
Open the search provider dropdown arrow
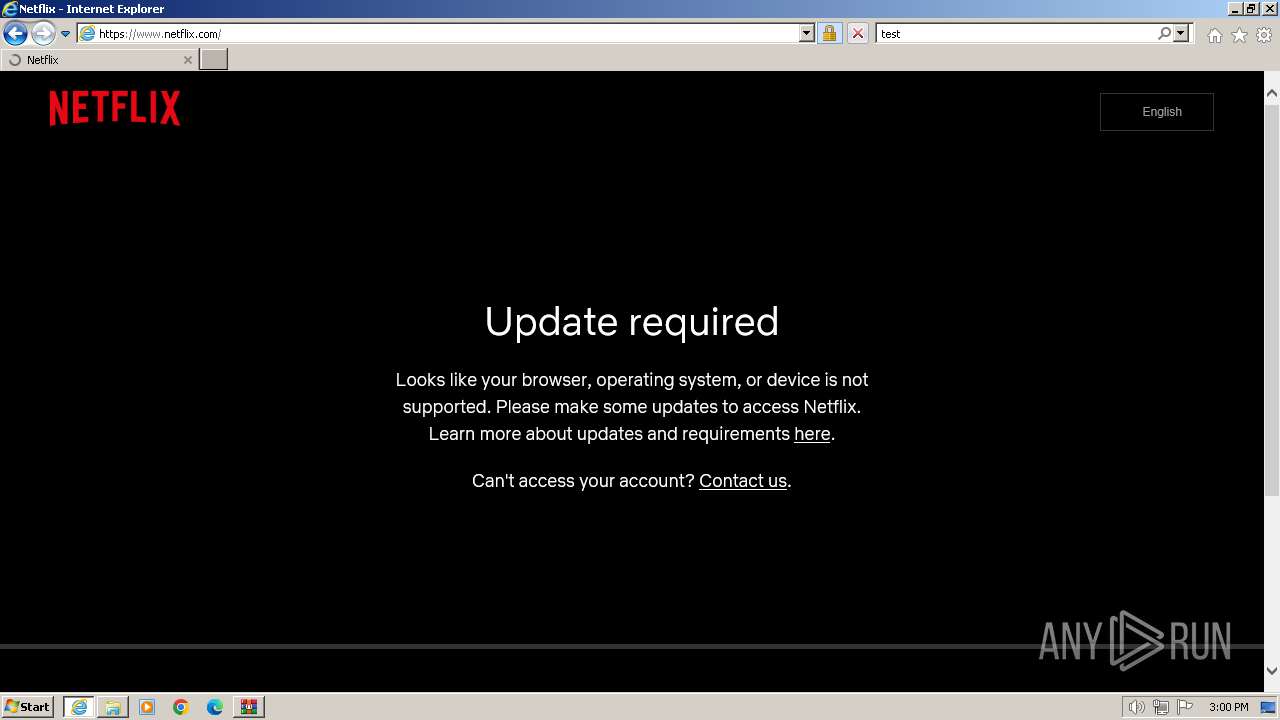(x=1181, y=34)
